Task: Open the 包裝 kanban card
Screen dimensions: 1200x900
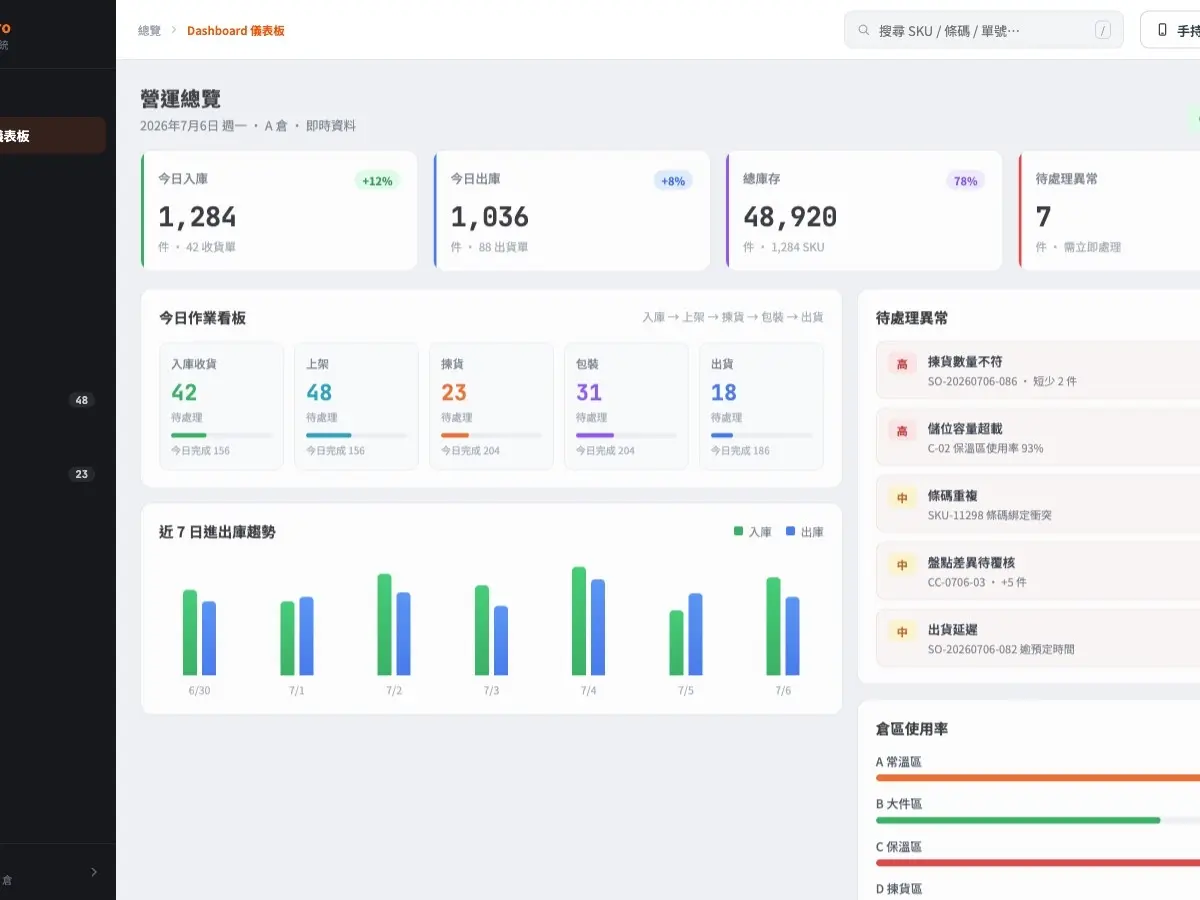Action: 626,406
